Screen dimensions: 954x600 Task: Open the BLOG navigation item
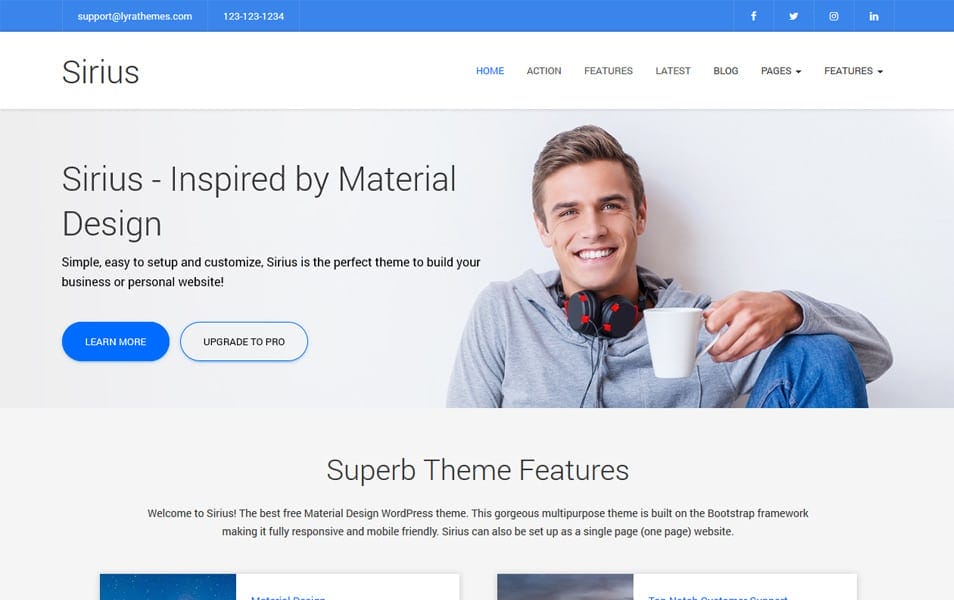click(725, 71)
